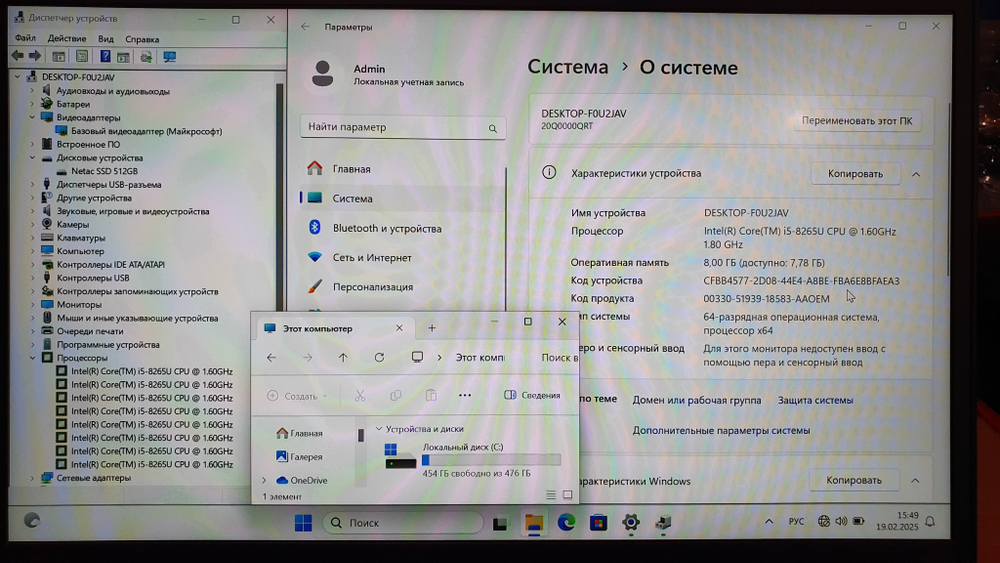Click the Paste icon in Explorer toolbar

[431, 396]
